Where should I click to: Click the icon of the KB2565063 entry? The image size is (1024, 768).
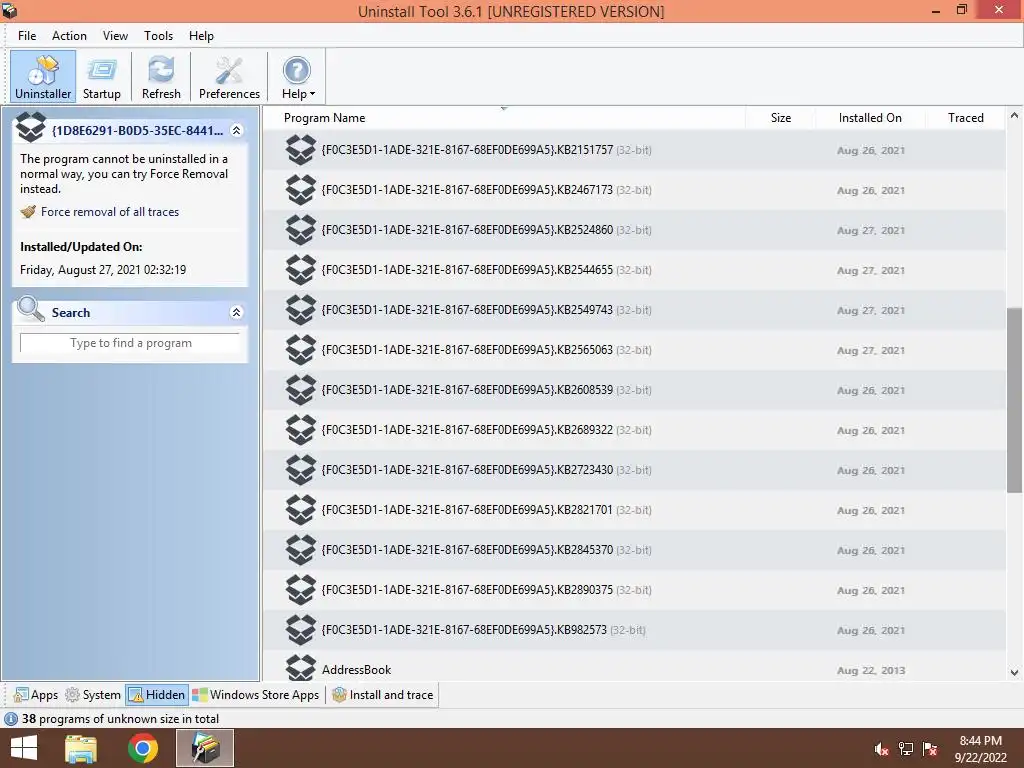pos(301,350)
